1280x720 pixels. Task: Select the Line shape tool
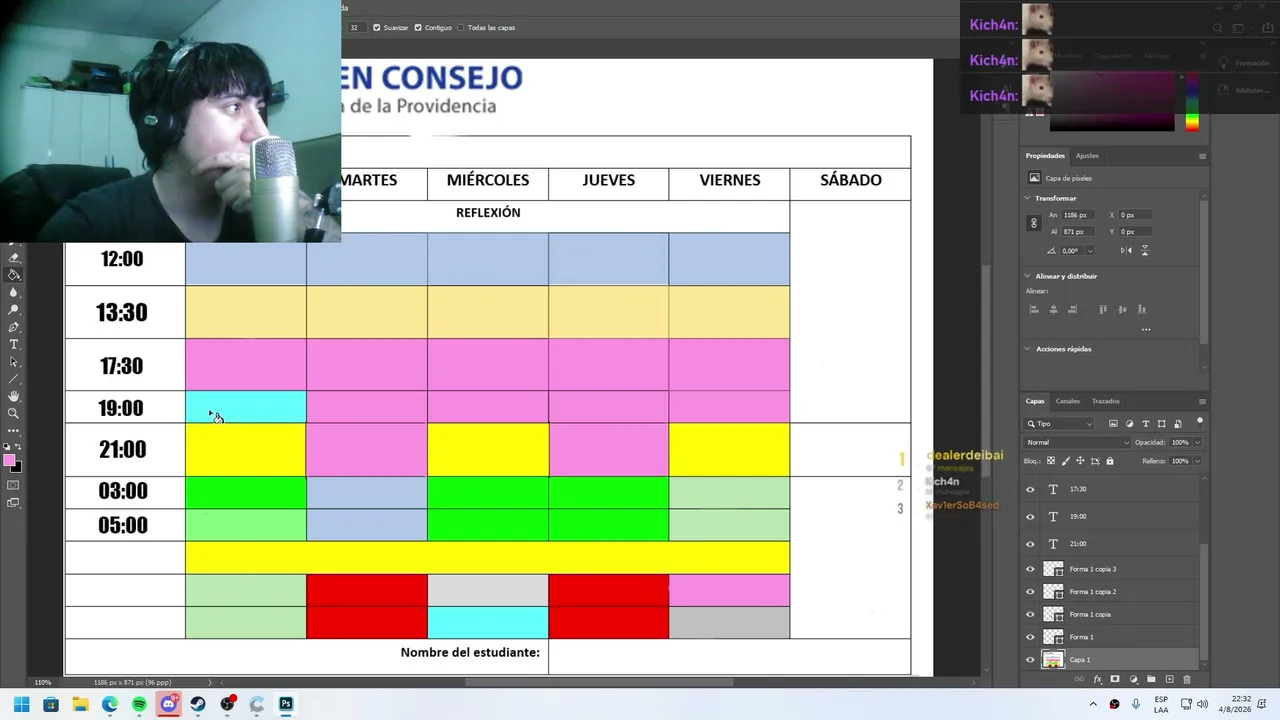[14, 379]
